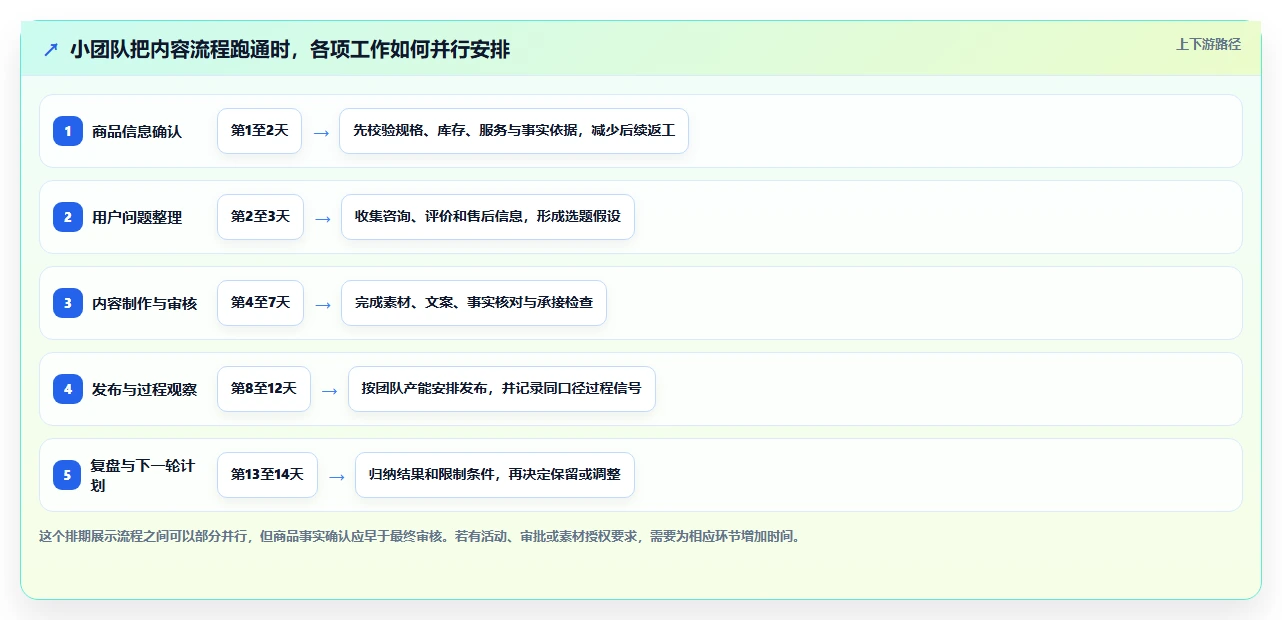Open the 先校验规格、库存、服务与事实依据 description box
The height and width of the screenshot is (620, 1282).
[514, 131]
